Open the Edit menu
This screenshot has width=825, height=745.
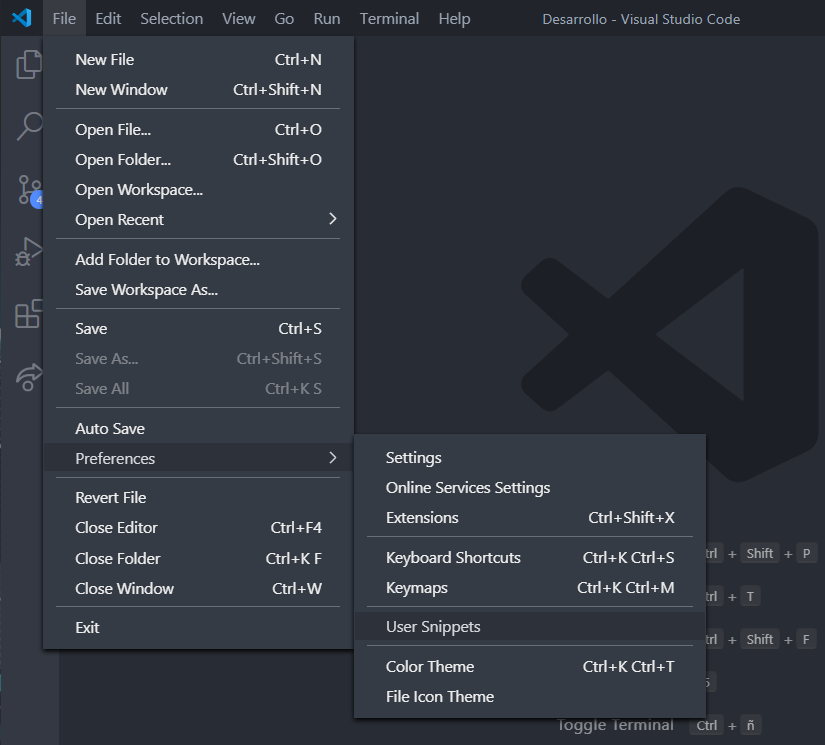point(108,18)
